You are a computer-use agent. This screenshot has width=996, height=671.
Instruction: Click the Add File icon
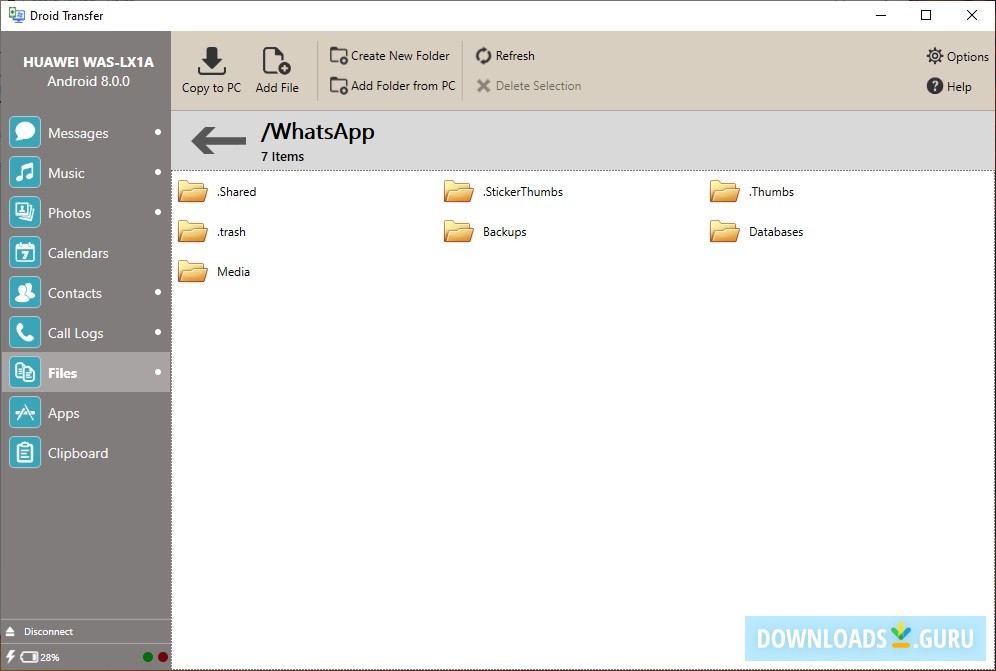276,60
